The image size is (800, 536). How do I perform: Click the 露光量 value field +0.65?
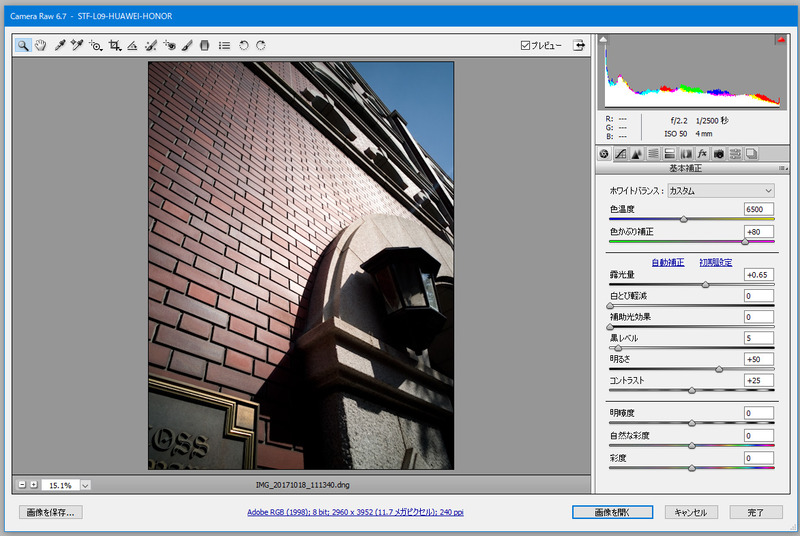click(758, 274)
